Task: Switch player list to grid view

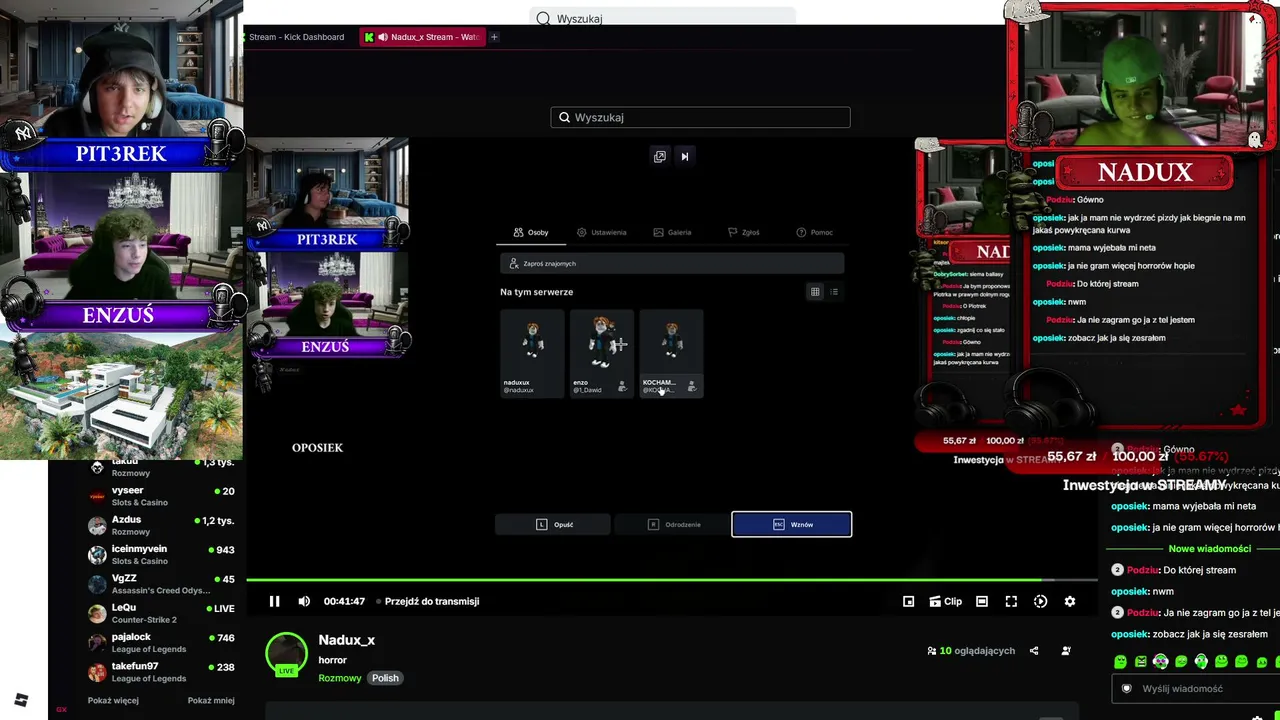Action: click(815, 292)
